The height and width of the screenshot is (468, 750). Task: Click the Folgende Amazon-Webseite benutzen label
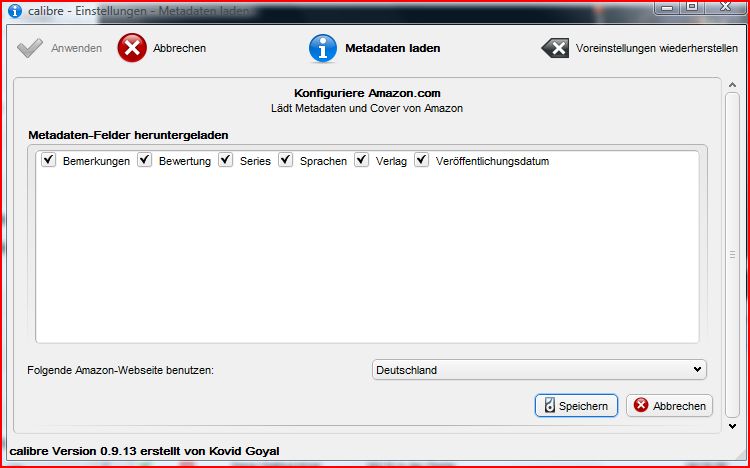[x=121, y=370]
